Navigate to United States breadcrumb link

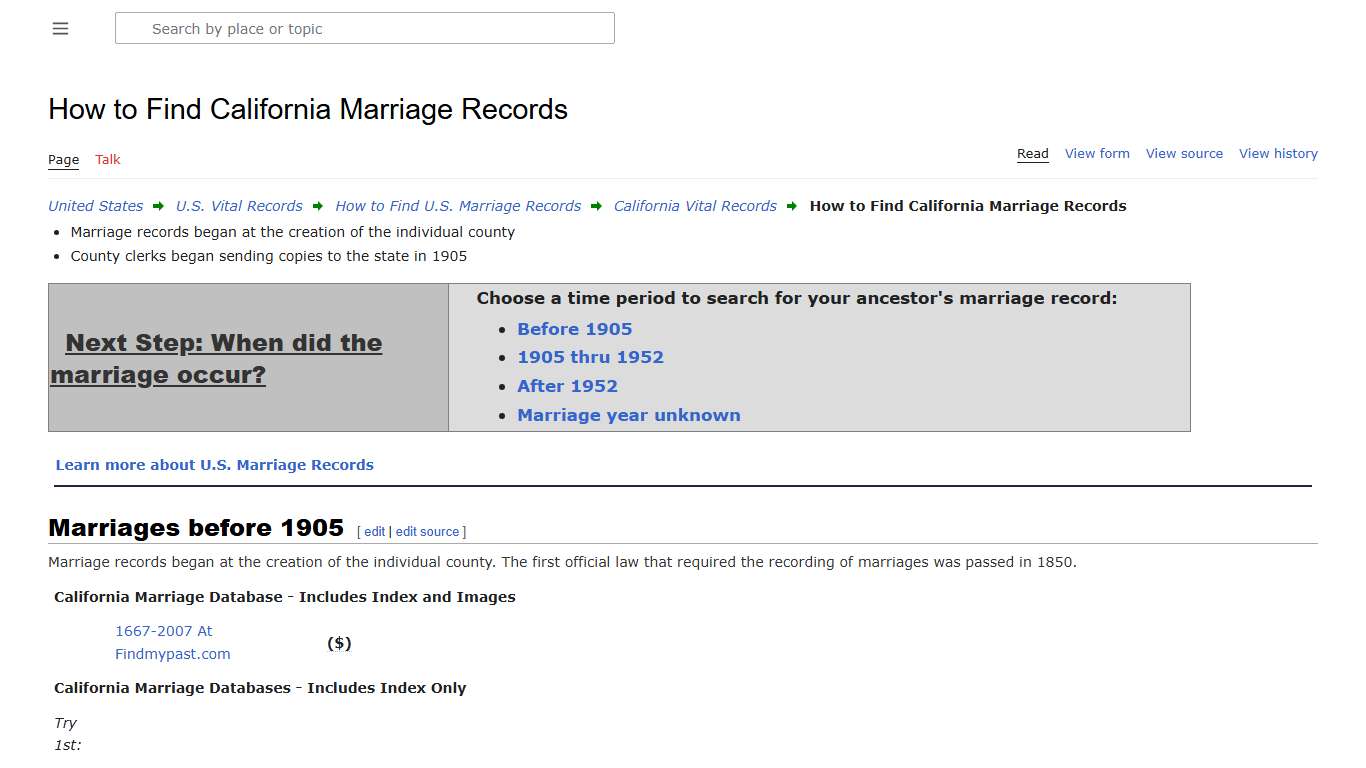pos(95,205)
